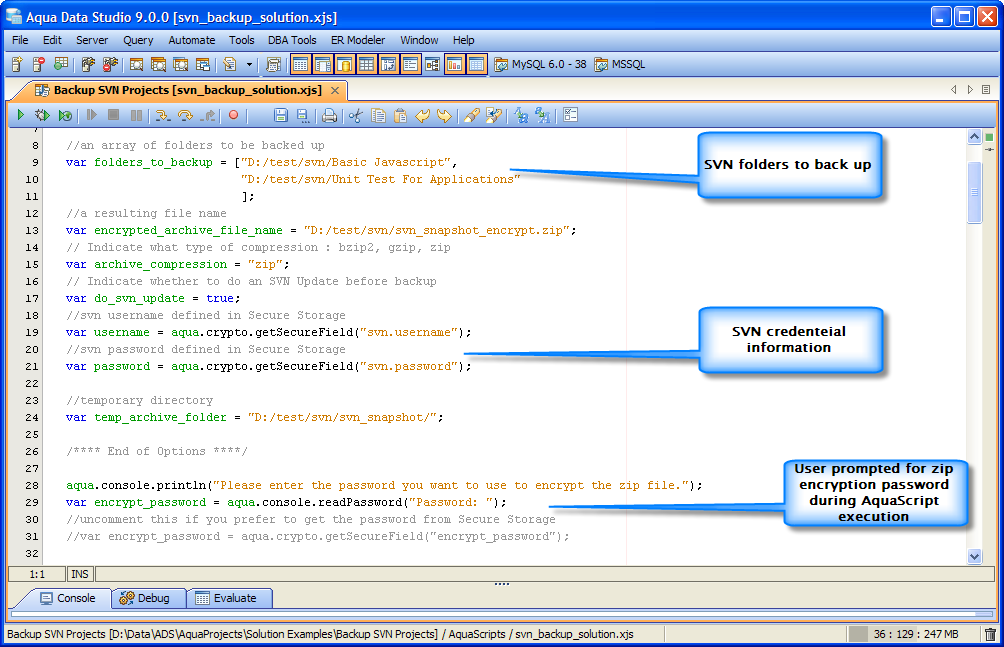Click the vertical scrollbar thumb in the editor

975,192
